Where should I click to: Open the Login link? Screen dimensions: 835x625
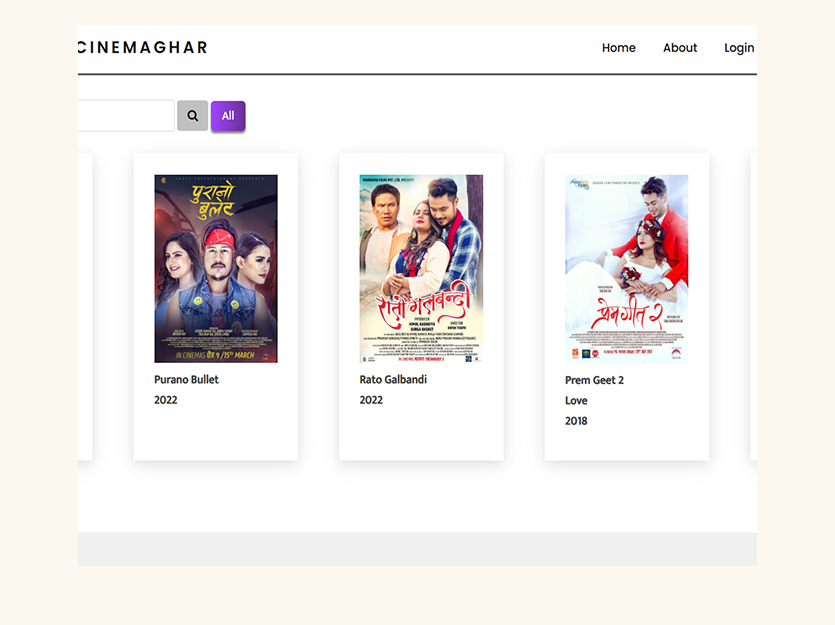pyautogui.click(x=739, y=48)
